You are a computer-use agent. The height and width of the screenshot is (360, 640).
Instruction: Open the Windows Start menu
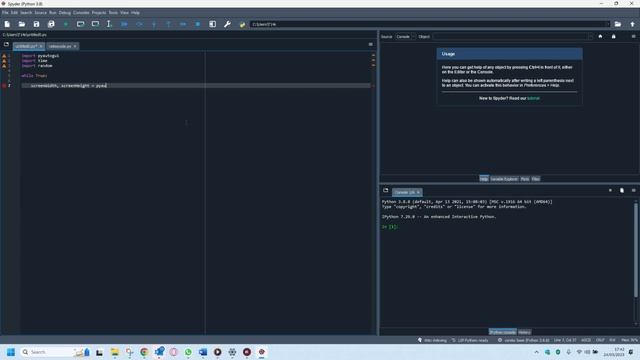coord(11,352)
